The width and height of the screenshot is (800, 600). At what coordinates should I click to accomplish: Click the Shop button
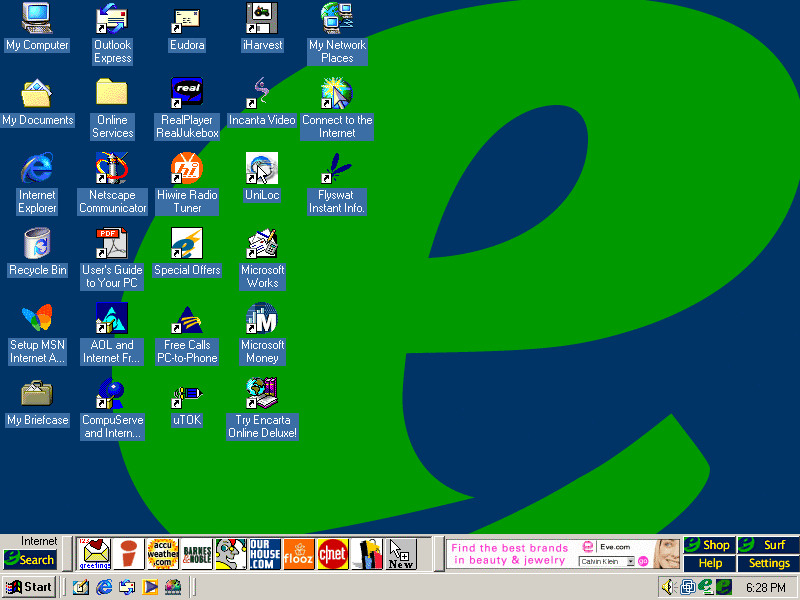pyautogui.click(x=709, y=545)
